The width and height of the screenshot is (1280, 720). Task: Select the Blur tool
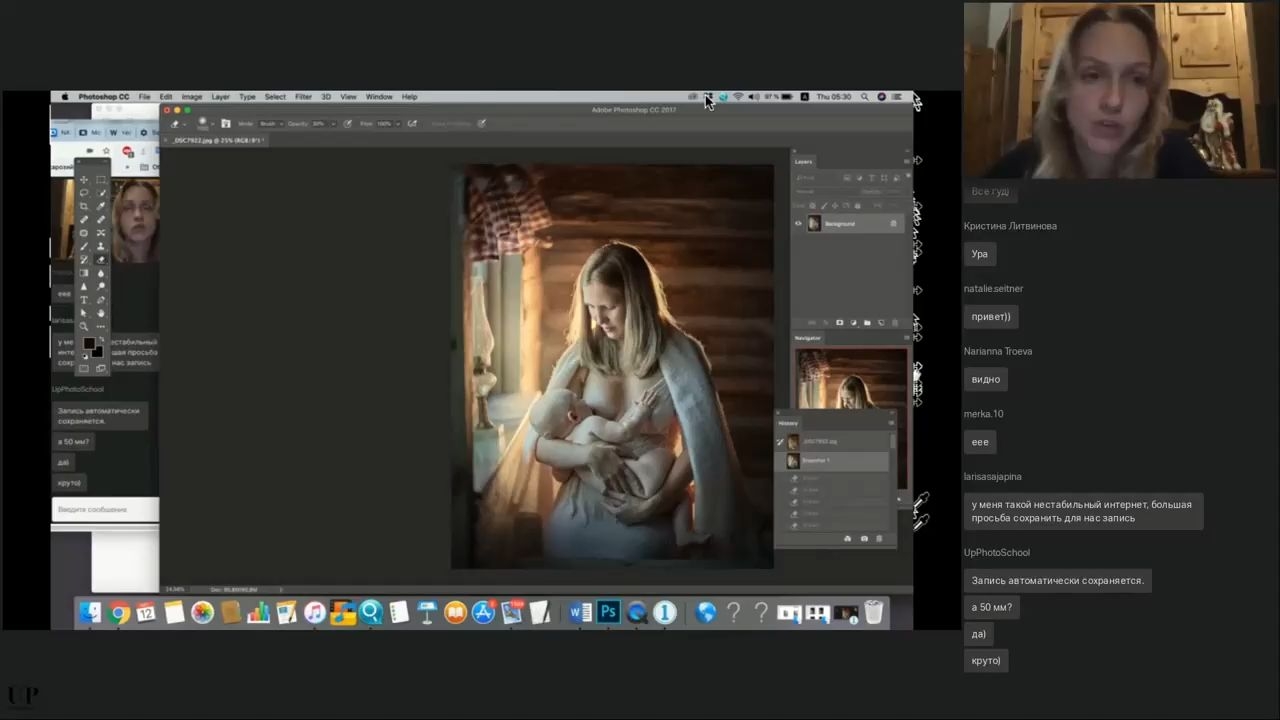point(101,273)
